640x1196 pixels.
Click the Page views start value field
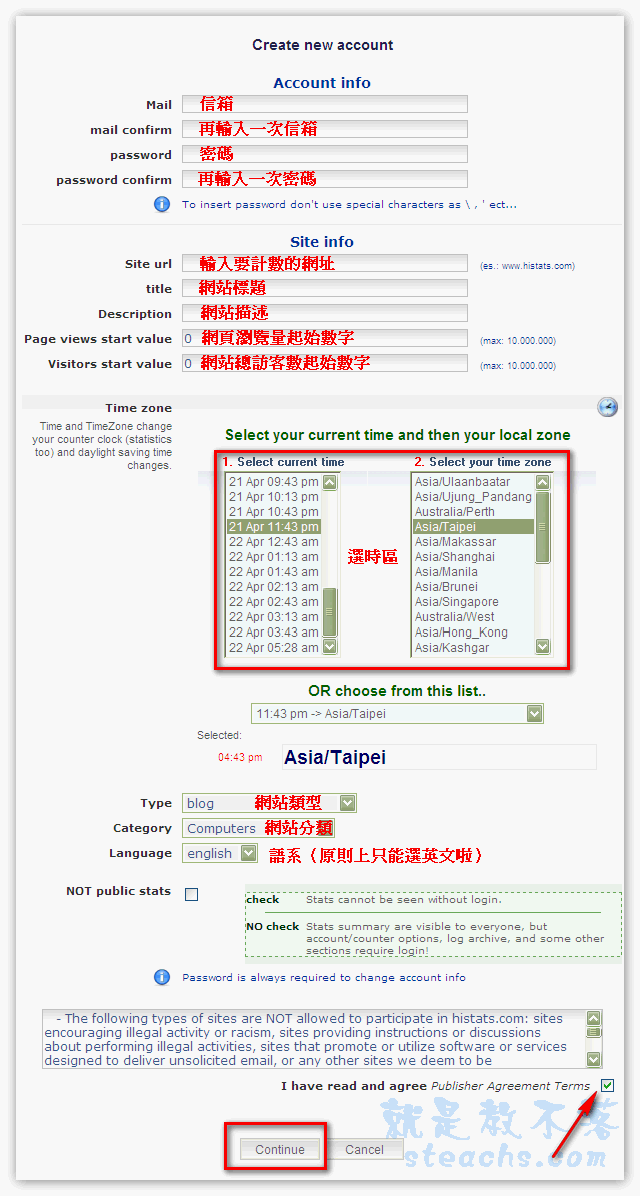click(324, 339)
